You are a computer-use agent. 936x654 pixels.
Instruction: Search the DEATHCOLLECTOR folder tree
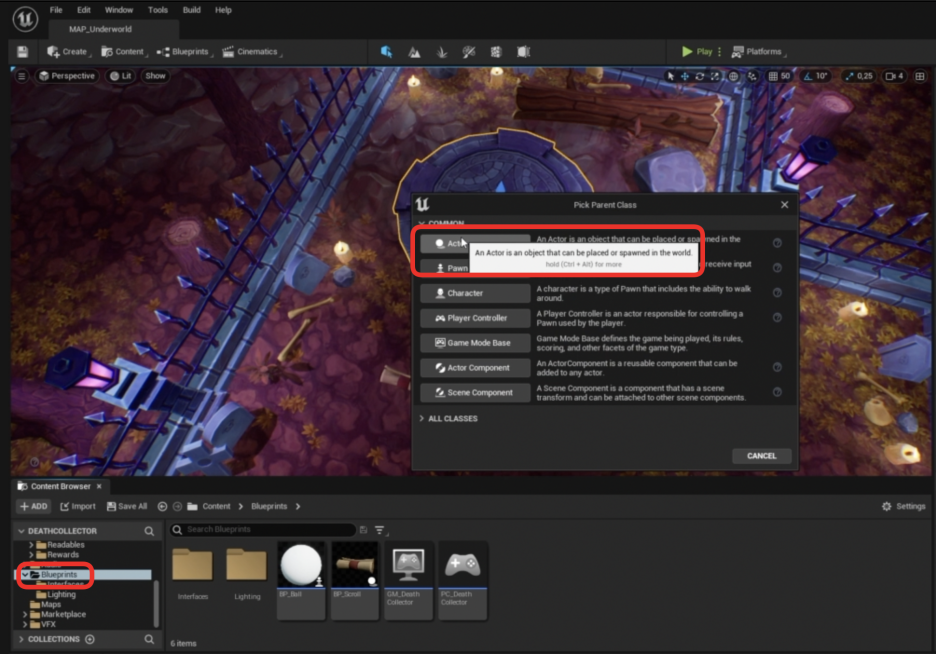[x=149, y=530]
